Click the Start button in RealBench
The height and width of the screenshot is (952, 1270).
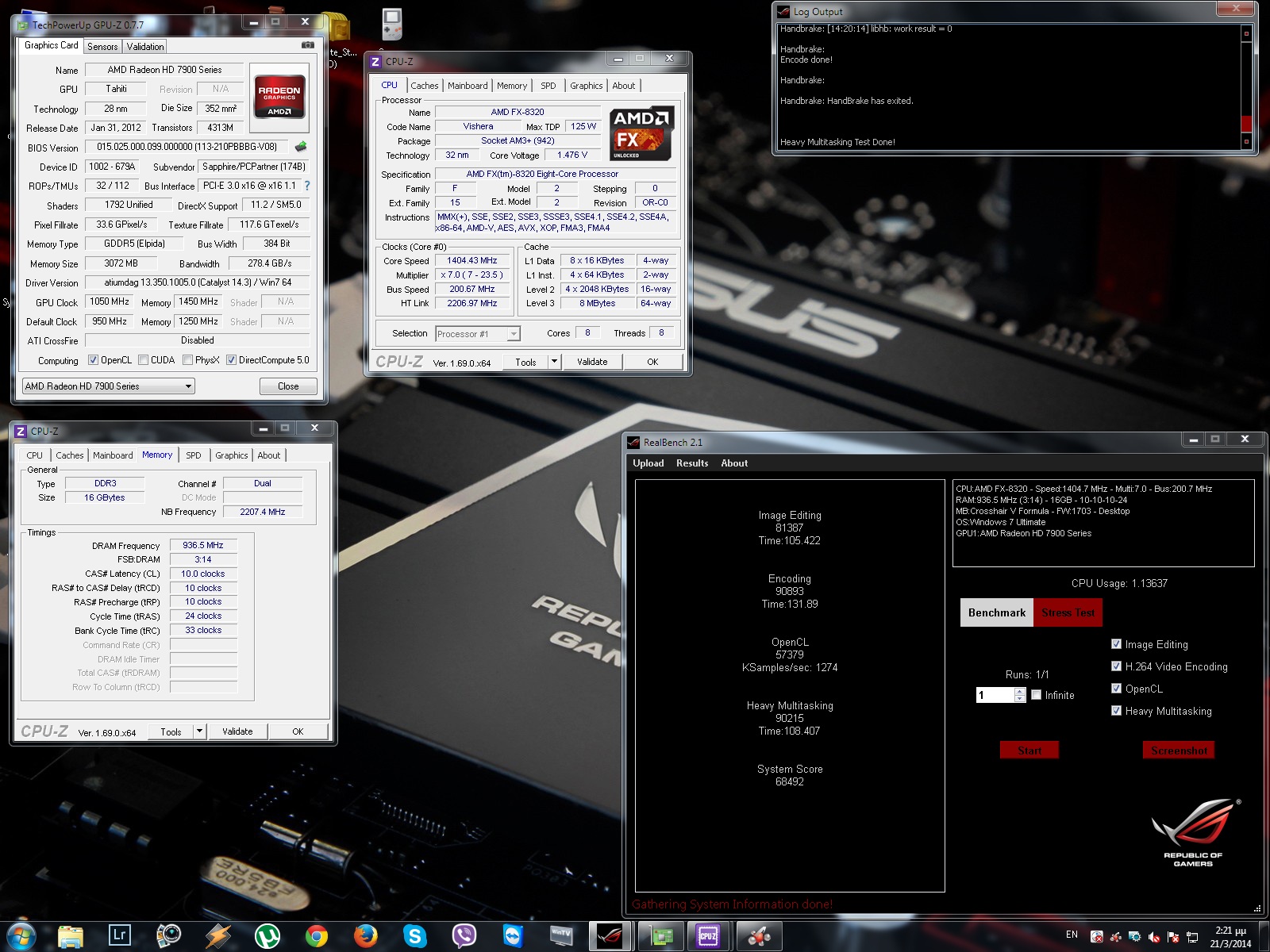pos(1029,750)
